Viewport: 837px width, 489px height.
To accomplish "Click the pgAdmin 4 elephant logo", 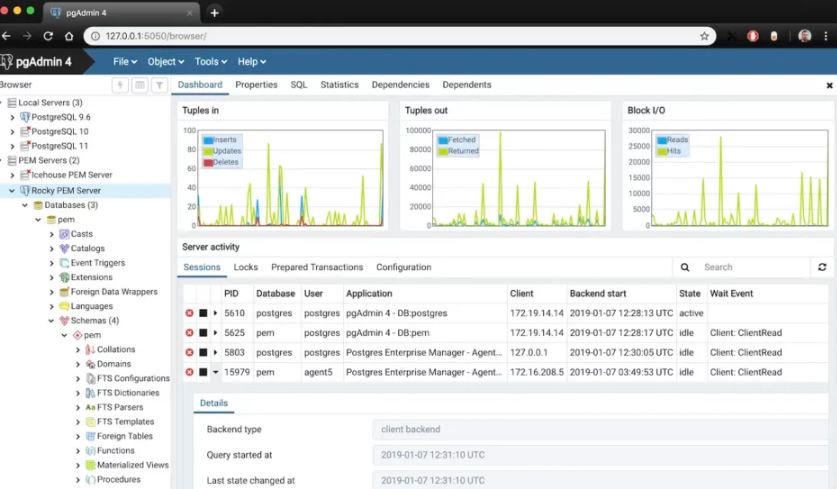I will click(7, 61).
